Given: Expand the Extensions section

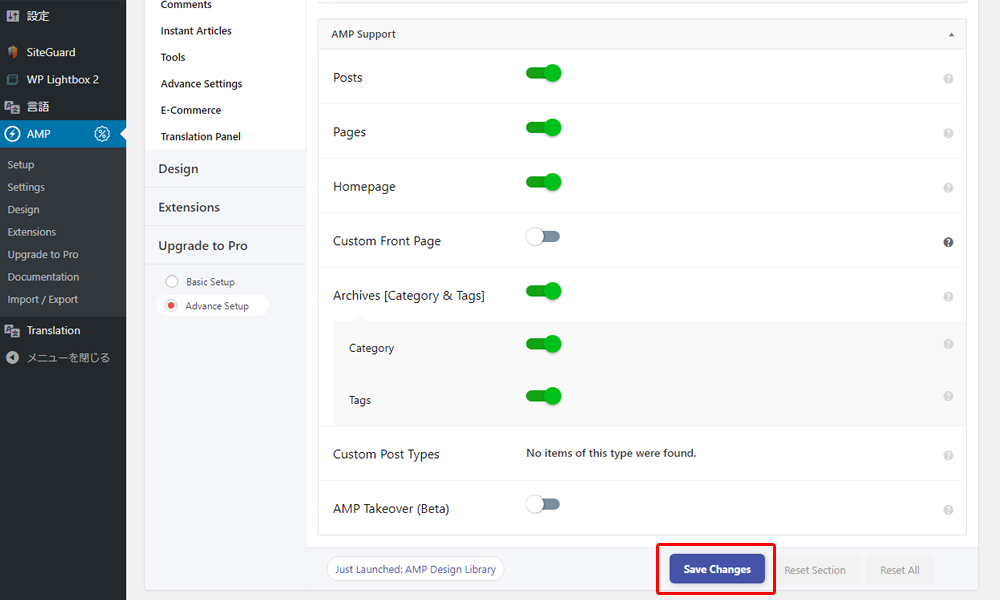Looking at the screenshot, I should [x=225, y=207].
